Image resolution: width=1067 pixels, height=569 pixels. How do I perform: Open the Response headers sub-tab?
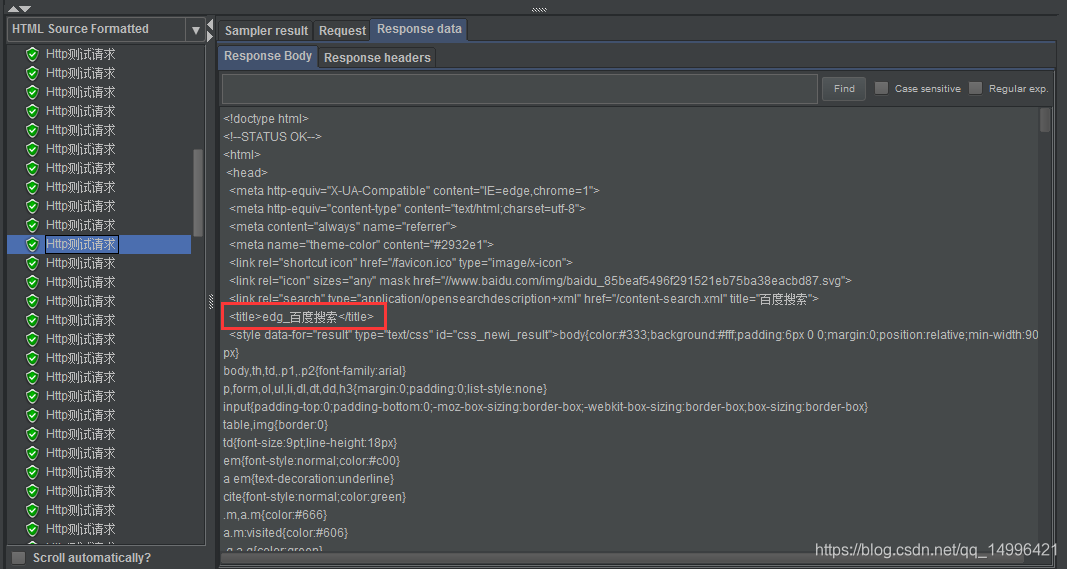(x=377, y=58)
